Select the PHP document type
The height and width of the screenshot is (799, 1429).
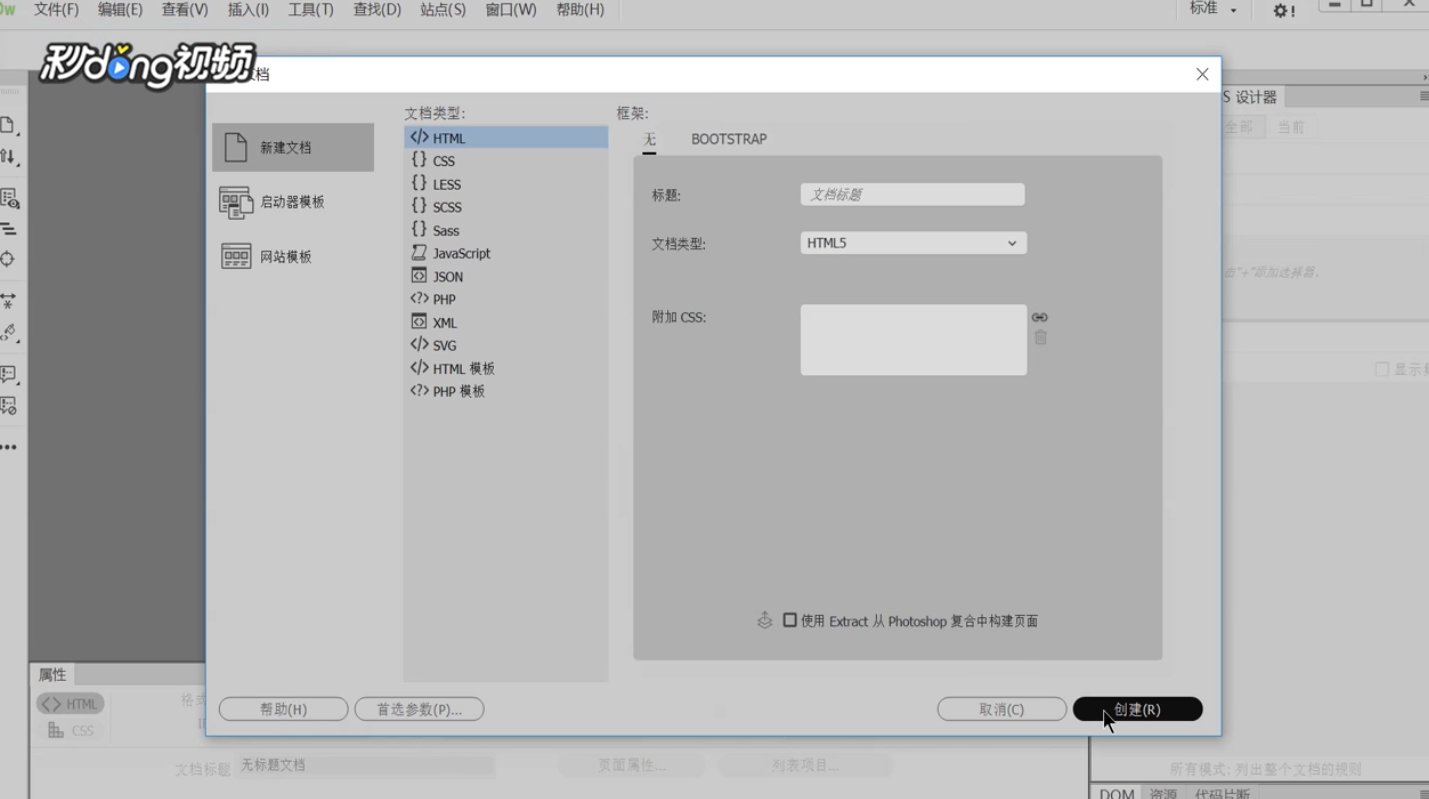(x=506, y=299)
